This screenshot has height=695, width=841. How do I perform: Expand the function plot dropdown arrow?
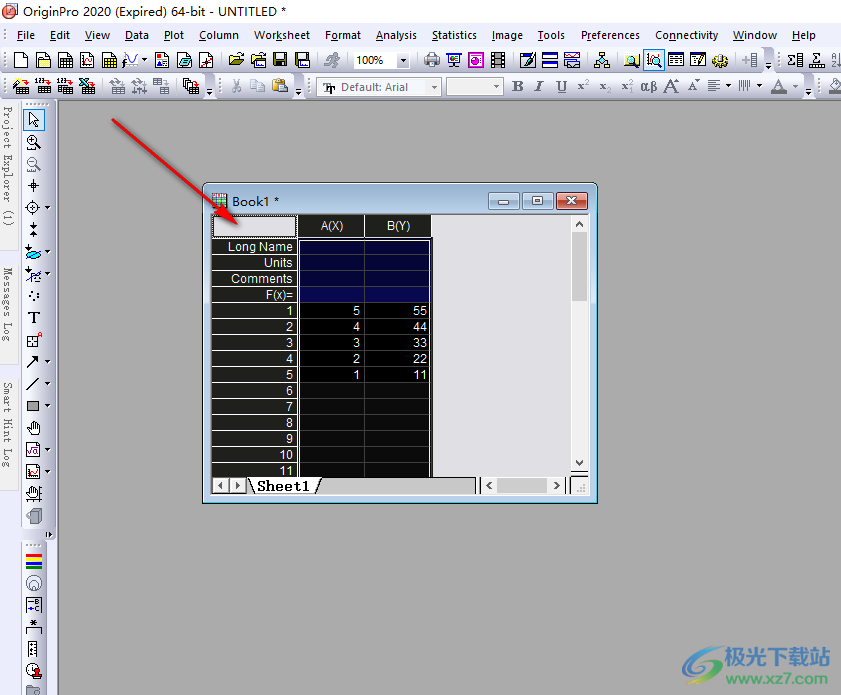pyautogui.click(x=144, y=60)
